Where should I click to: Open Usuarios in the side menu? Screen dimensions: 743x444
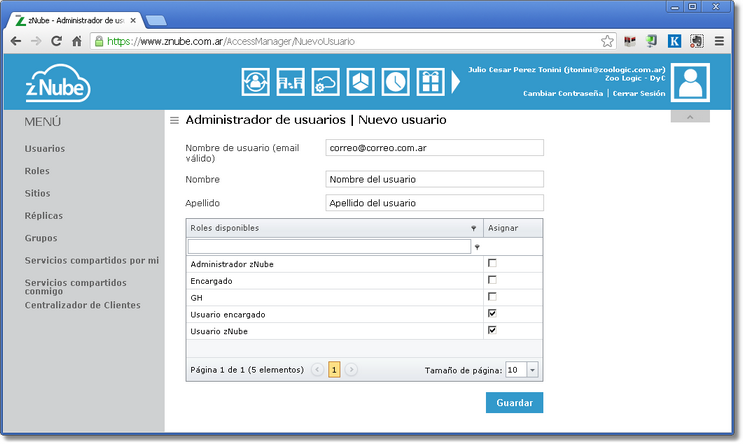tap(45, 148)
